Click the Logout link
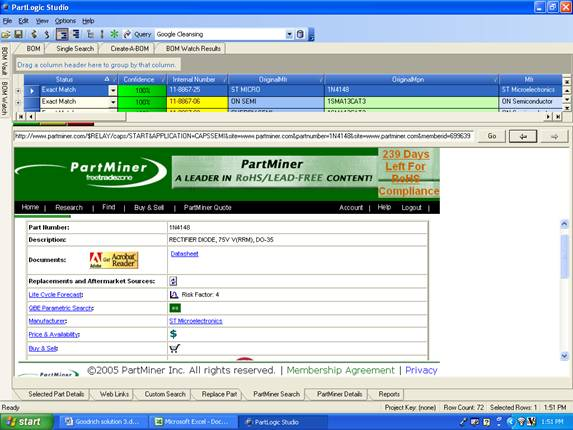 point(411,207)
